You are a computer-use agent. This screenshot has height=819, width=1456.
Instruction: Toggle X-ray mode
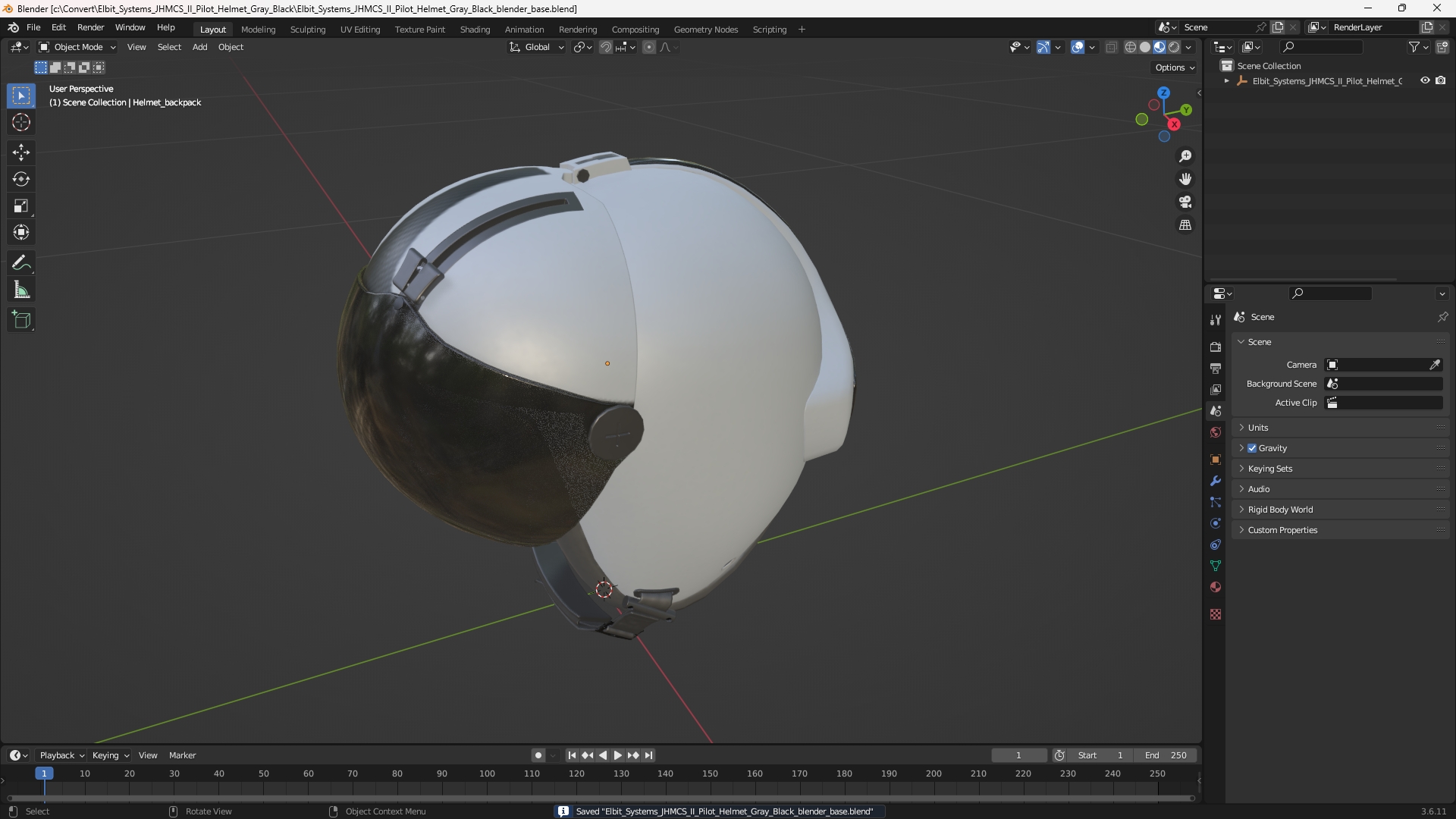coord(1112,47)
